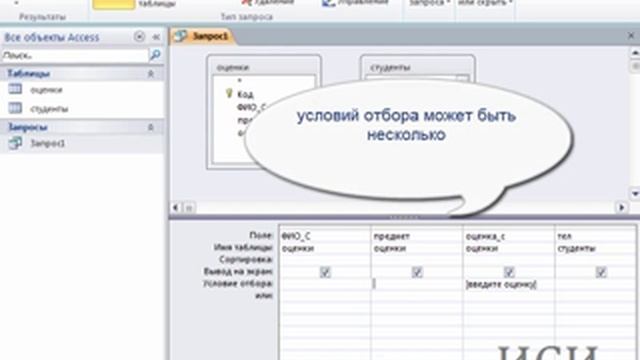
Task: Collapse the navigation pane with the double chevron
Action: (x=156, y=37)
